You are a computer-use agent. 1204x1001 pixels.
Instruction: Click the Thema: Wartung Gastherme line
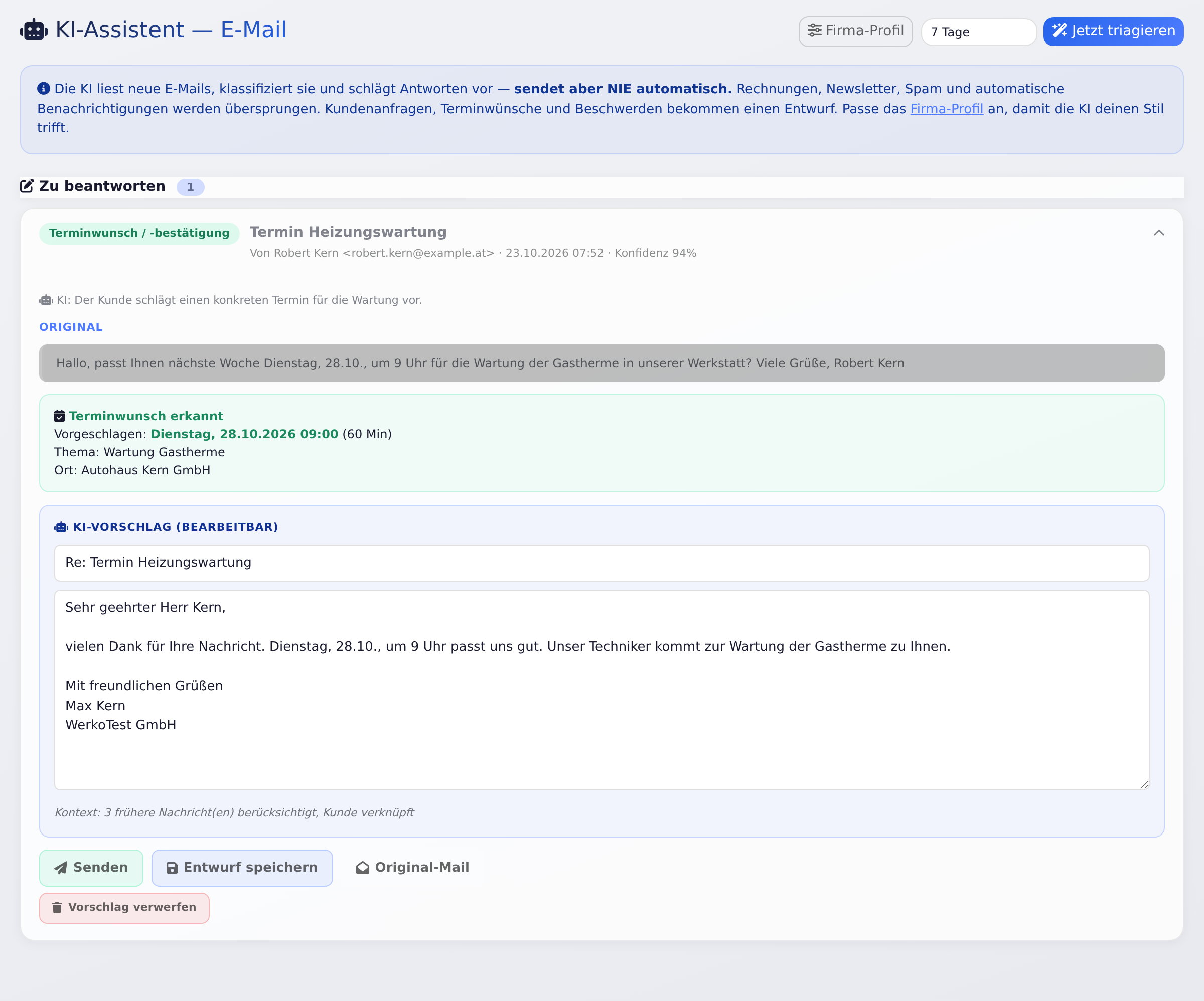[139, 452]
